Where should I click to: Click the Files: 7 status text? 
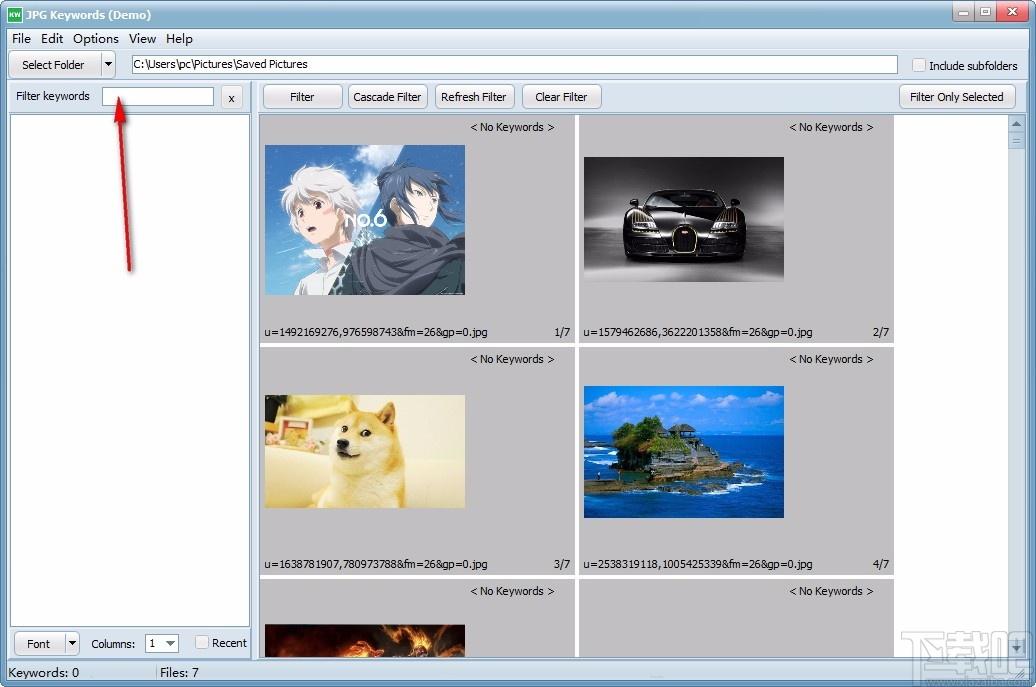click(179, 672)
